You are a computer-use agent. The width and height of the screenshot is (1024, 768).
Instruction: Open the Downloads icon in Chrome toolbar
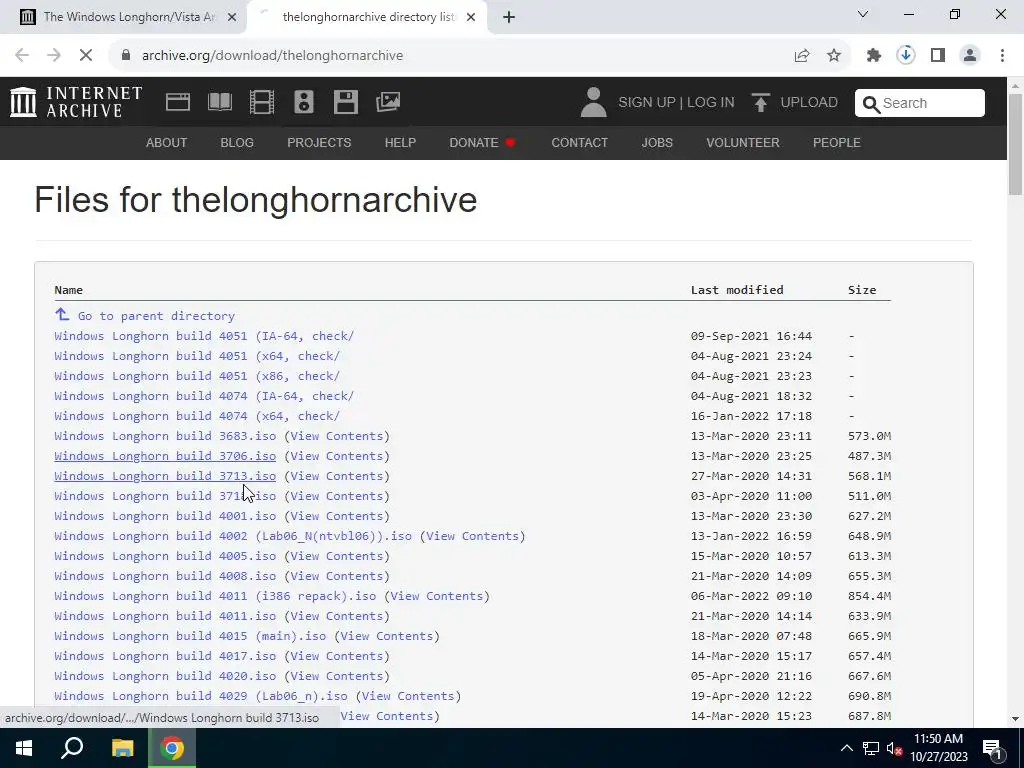tap(906, 56)
